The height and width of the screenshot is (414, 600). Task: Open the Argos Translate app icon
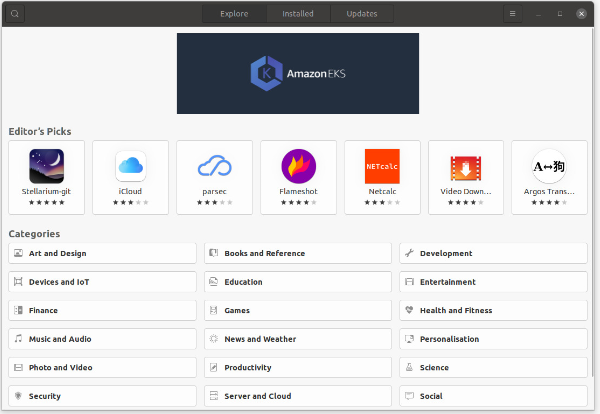[549, 166]
